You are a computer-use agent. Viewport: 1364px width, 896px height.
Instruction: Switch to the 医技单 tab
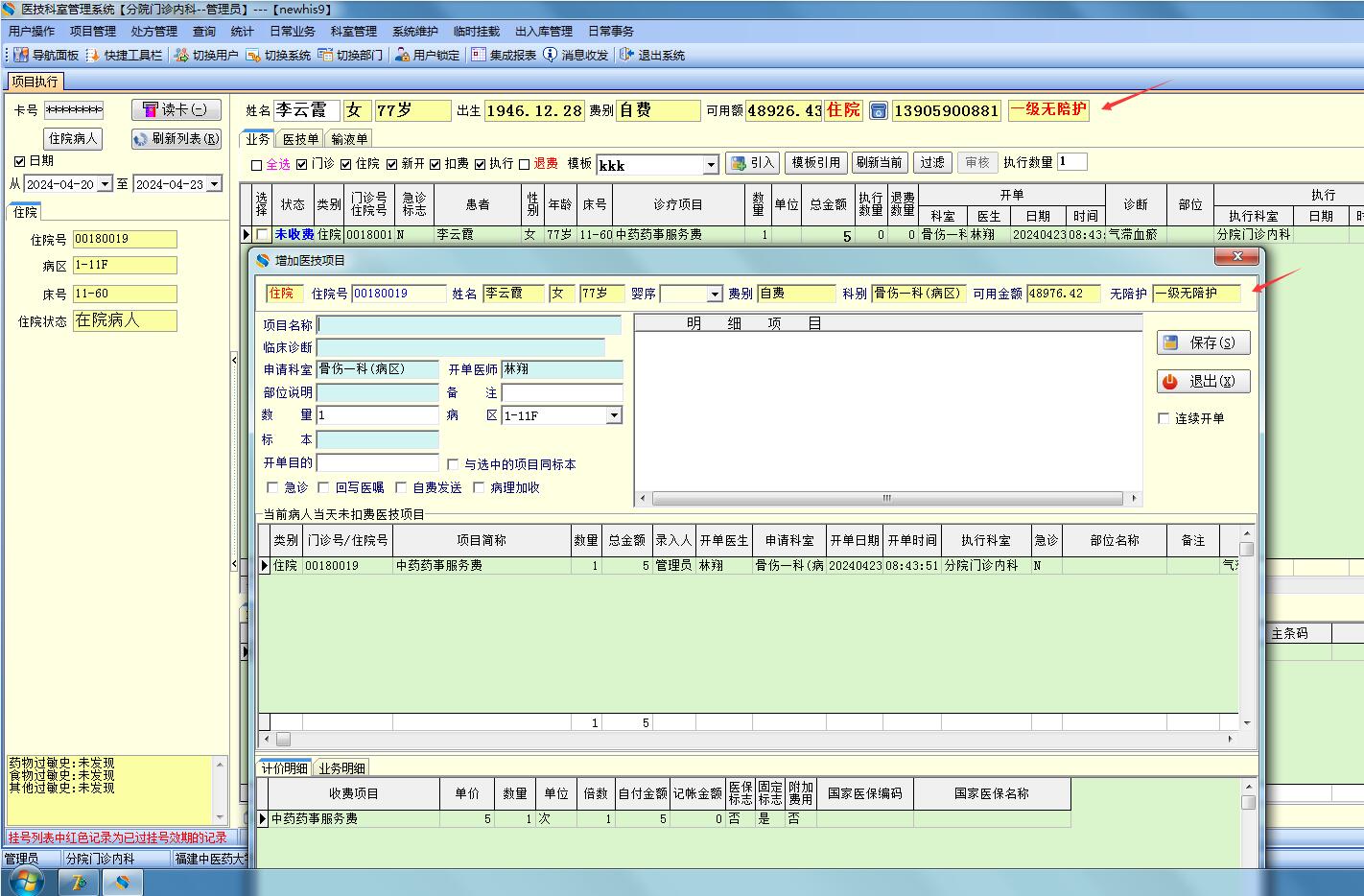point(301,139)
